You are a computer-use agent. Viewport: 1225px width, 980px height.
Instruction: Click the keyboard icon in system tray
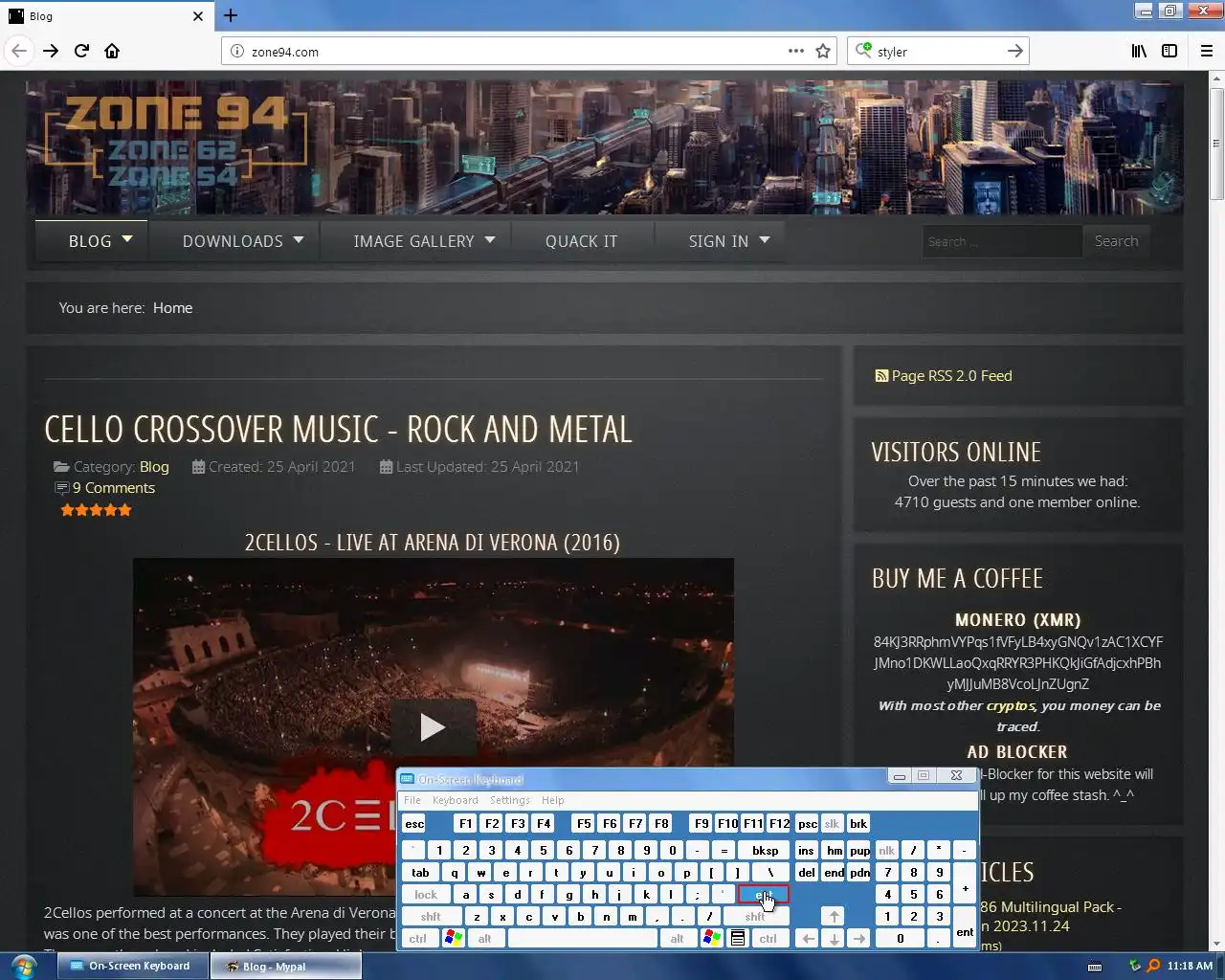pyautogui.click(x=1095, y=967)
